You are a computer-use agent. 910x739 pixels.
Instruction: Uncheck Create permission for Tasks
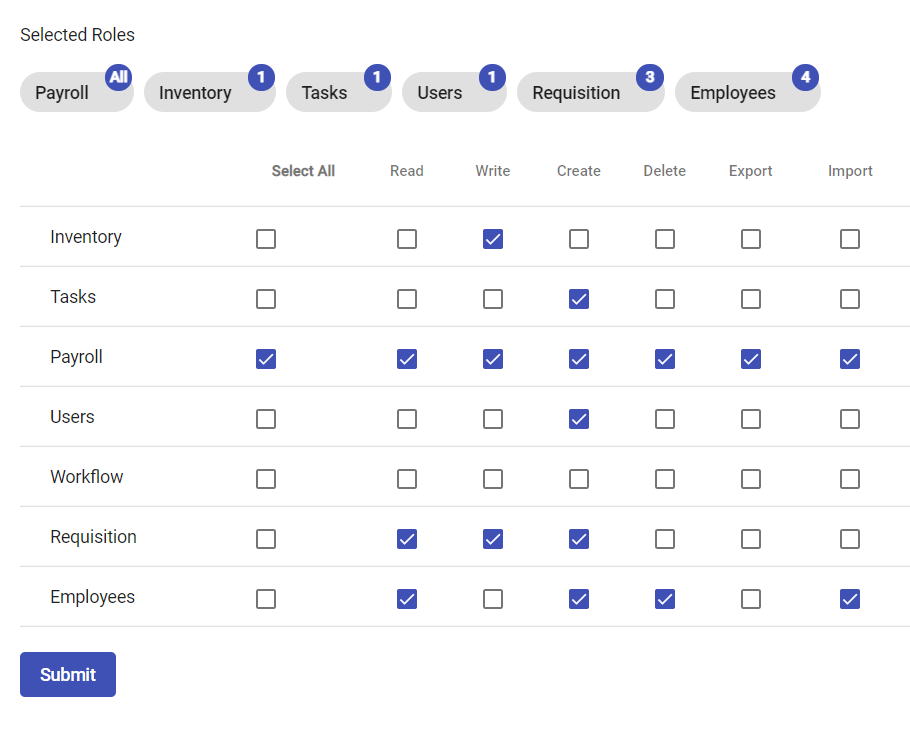pyautogui.click(x=579, y=299)
